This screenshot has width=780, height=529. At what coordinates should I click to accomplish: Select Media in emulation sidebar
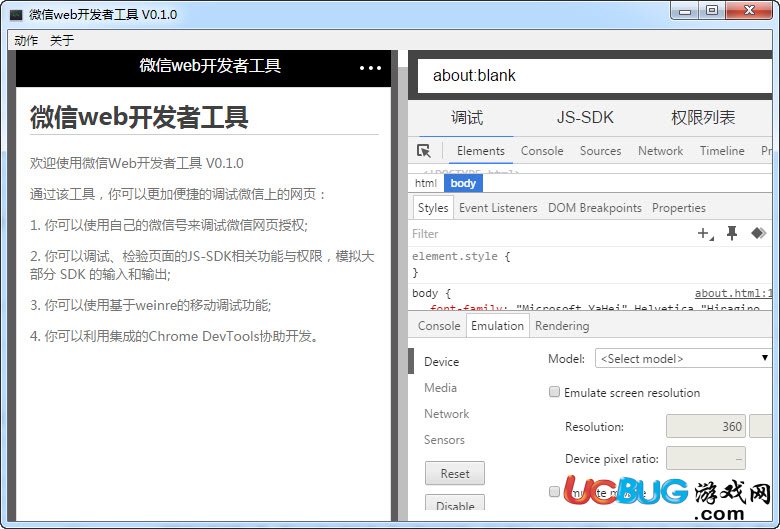(440, 388)
